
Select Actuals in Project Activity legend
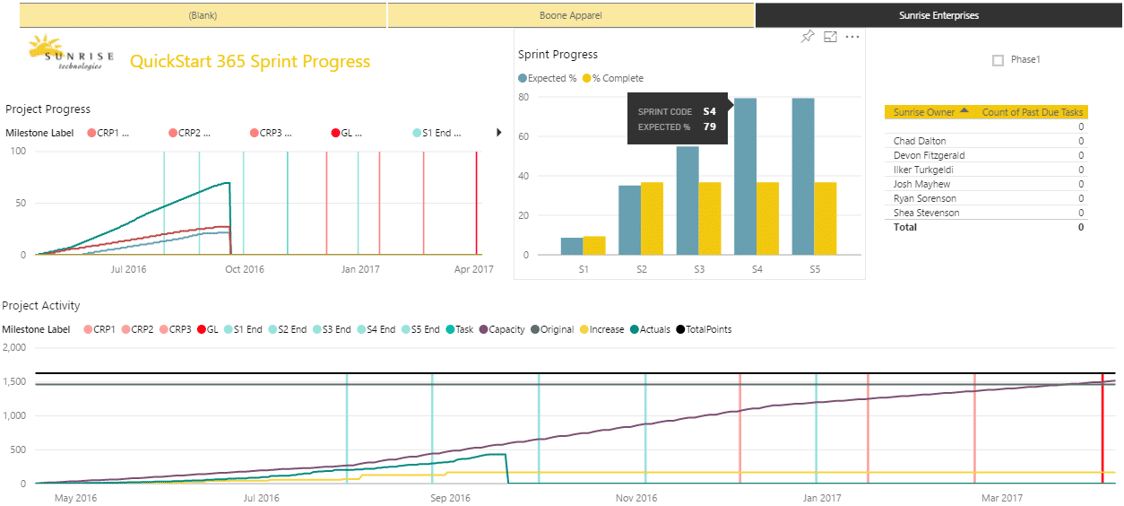(650, 330)
